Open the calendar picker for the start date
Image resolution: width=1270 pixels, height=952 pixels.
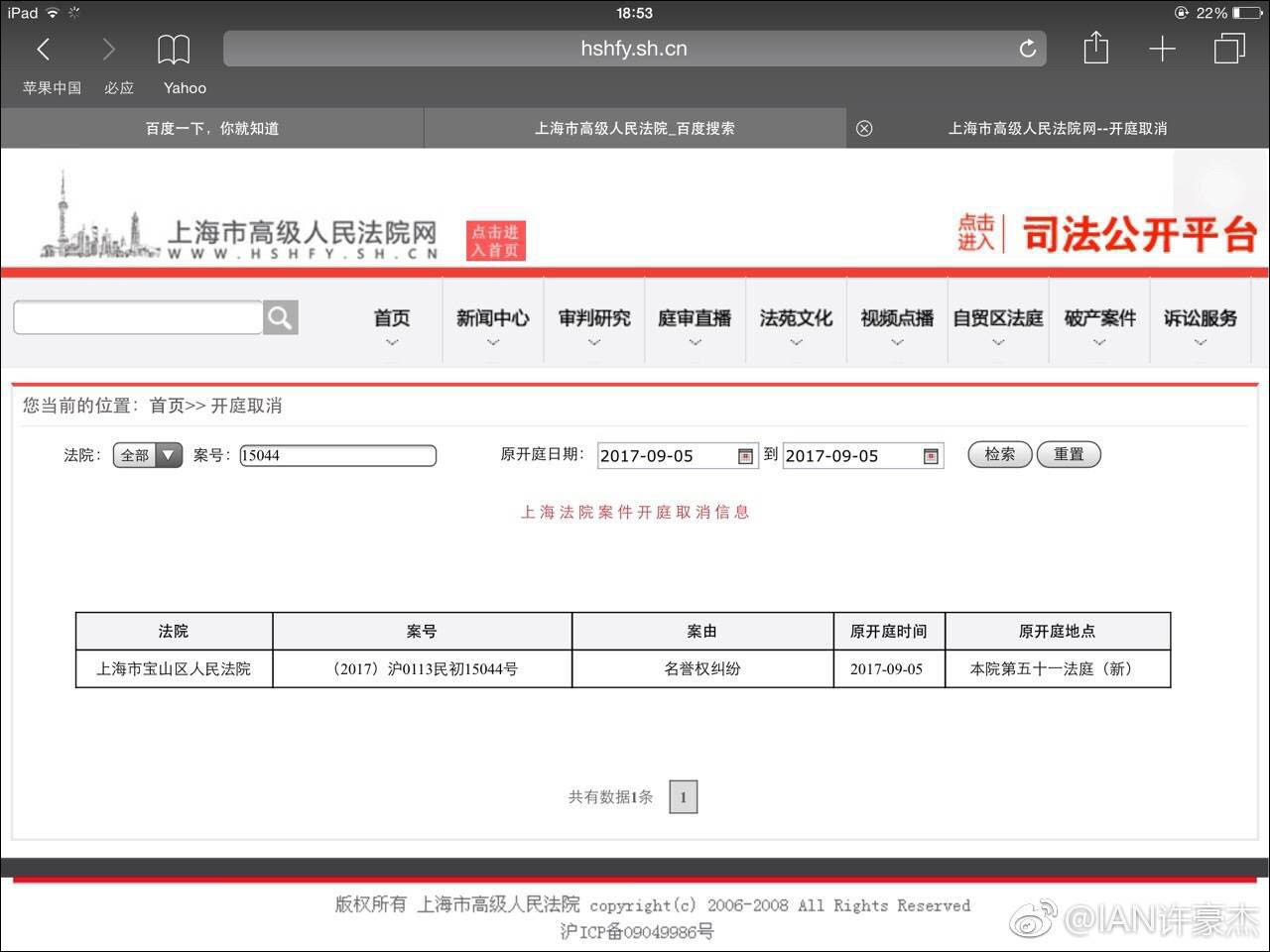click(x=745, y=455)
